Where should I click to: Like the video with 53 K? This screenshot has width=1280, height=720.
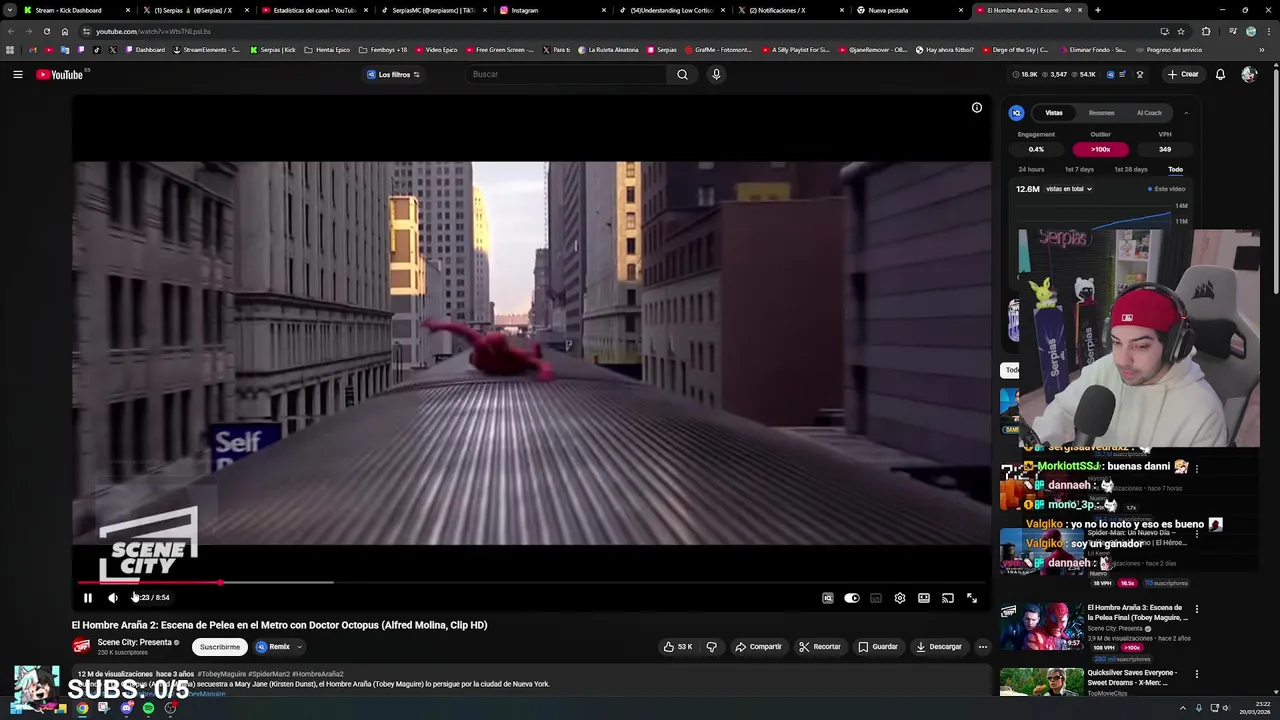click(x=677, y=647)
